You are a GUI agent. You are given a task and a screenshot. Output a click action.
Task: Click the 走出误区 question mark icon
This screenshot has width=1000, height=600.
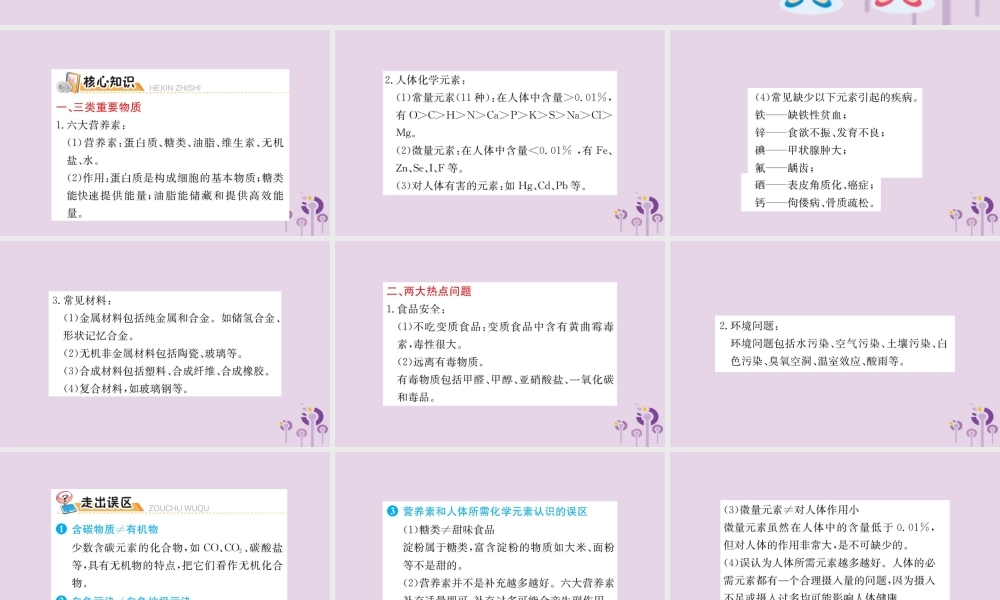click(x=66, y=502)
